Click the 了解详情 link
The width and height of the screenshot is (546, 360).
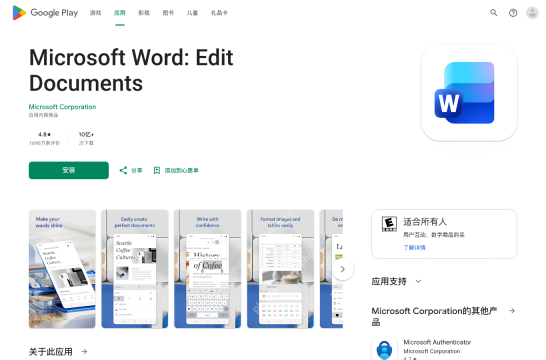tap(414, 248)
